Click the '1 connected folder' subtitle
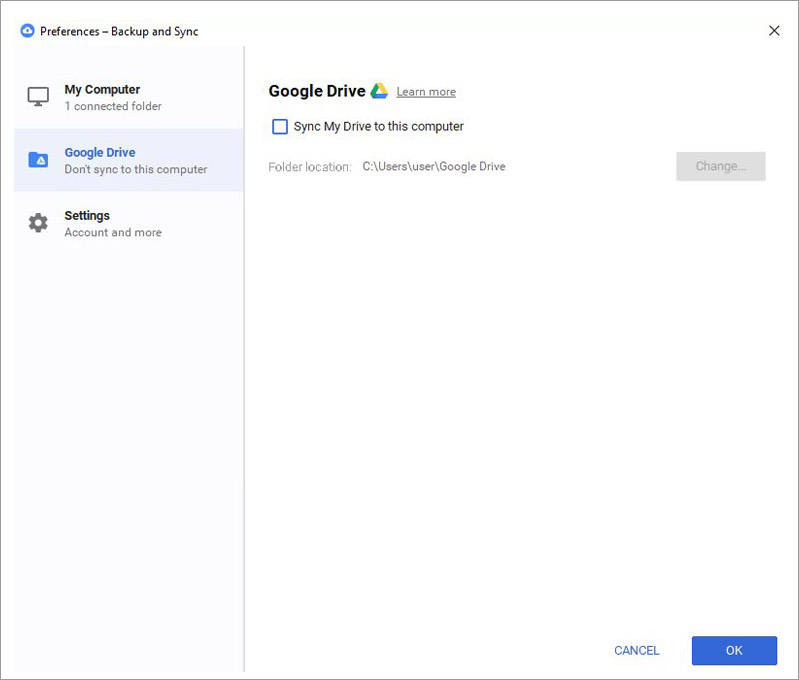 [113, 106]
